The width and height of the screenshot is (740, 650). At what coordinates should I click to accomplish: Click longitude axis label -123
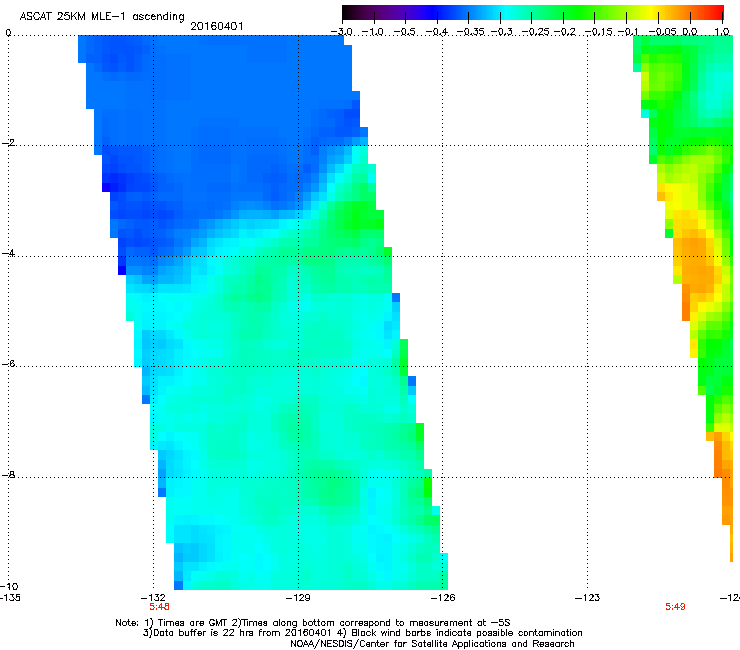(588, 597)
